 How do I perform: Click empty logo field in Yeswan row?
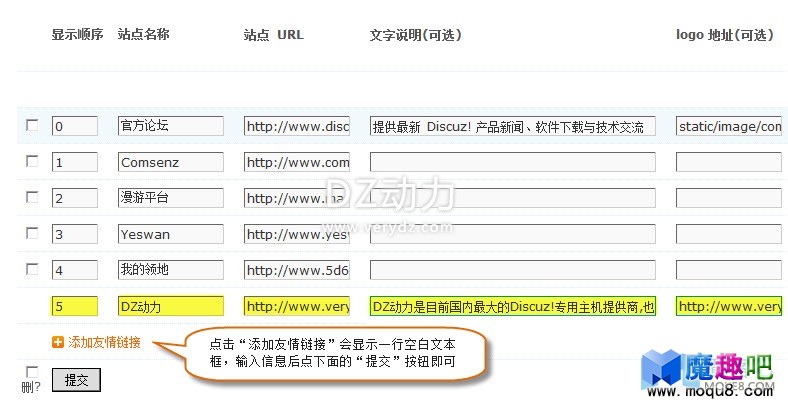tap(729, 234)
